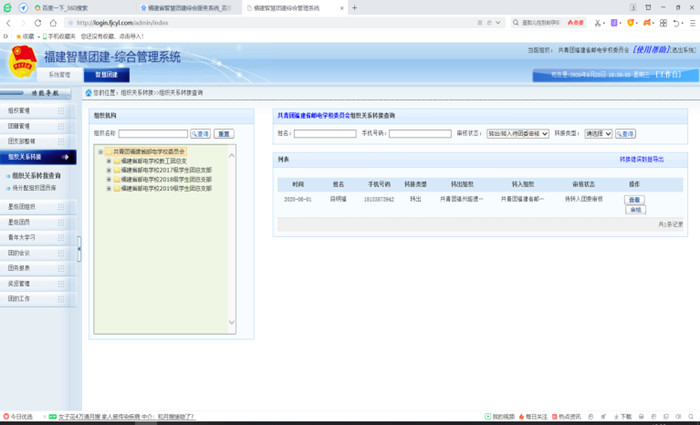This screenshot has height=425, width=700.
Task: Click the 重置 button in 组织机构 panel
Action: pyautogui.click(x=224, y=133)
